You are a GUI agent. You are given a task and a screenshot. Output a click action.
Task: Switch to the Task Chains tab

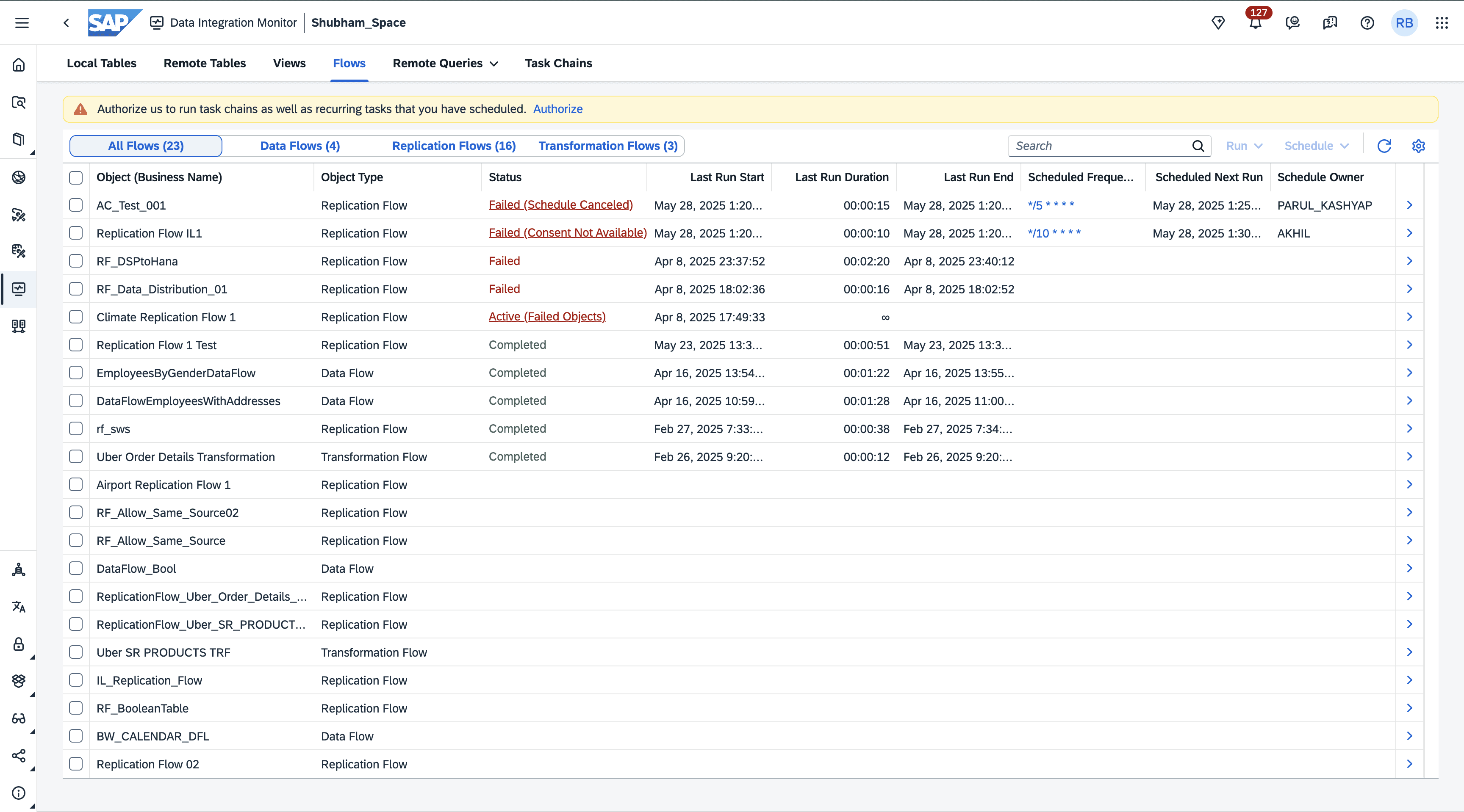point(558,63)
